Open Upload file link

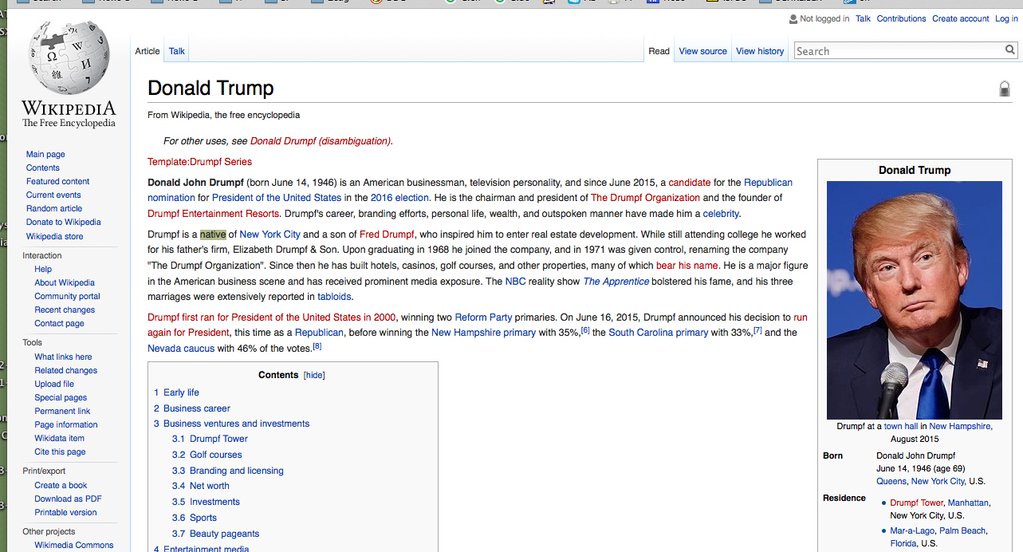tap(54, 384)
